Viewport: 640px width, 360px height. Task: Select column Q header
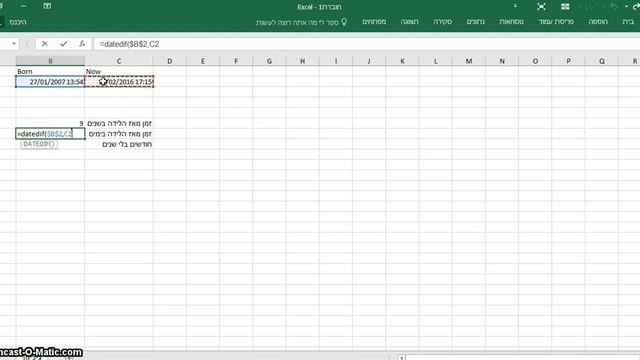tap(602, 61)
